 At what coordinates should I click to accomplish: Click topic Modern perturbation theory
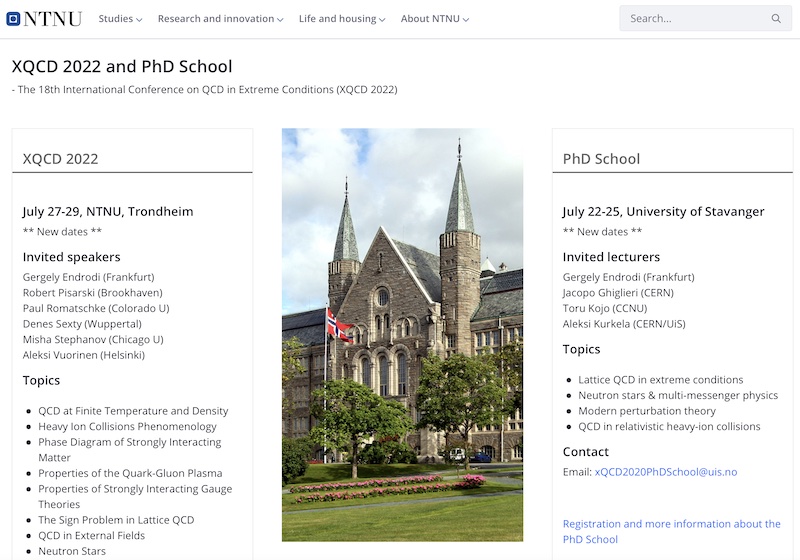coord(647,411)
